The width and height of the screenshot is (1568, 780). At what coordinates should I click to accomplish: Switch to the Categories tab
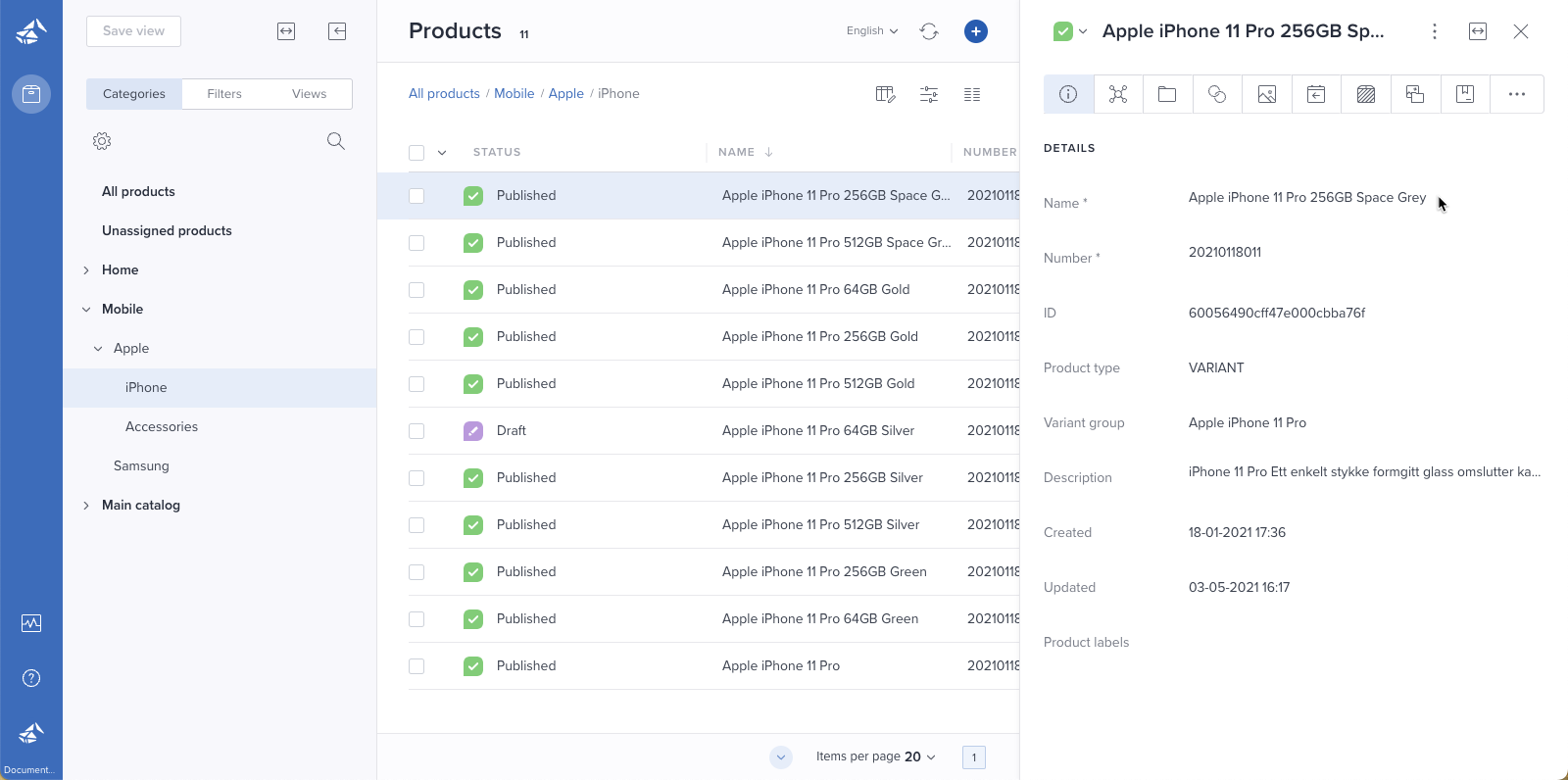point(134,94)
